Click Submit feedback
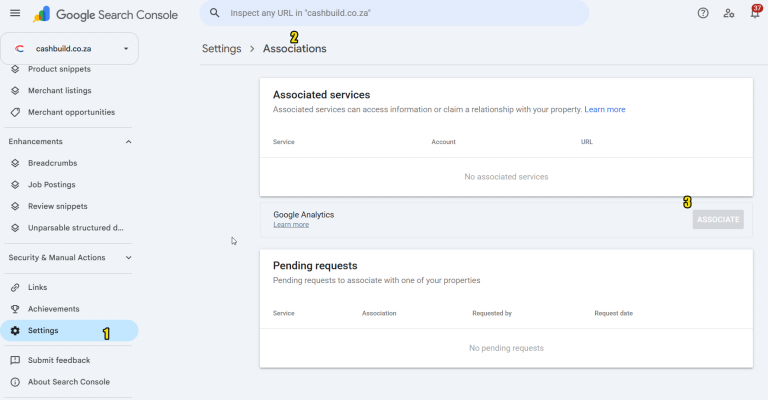The width and height of the screenshot is (768, 400). (59, 360)
